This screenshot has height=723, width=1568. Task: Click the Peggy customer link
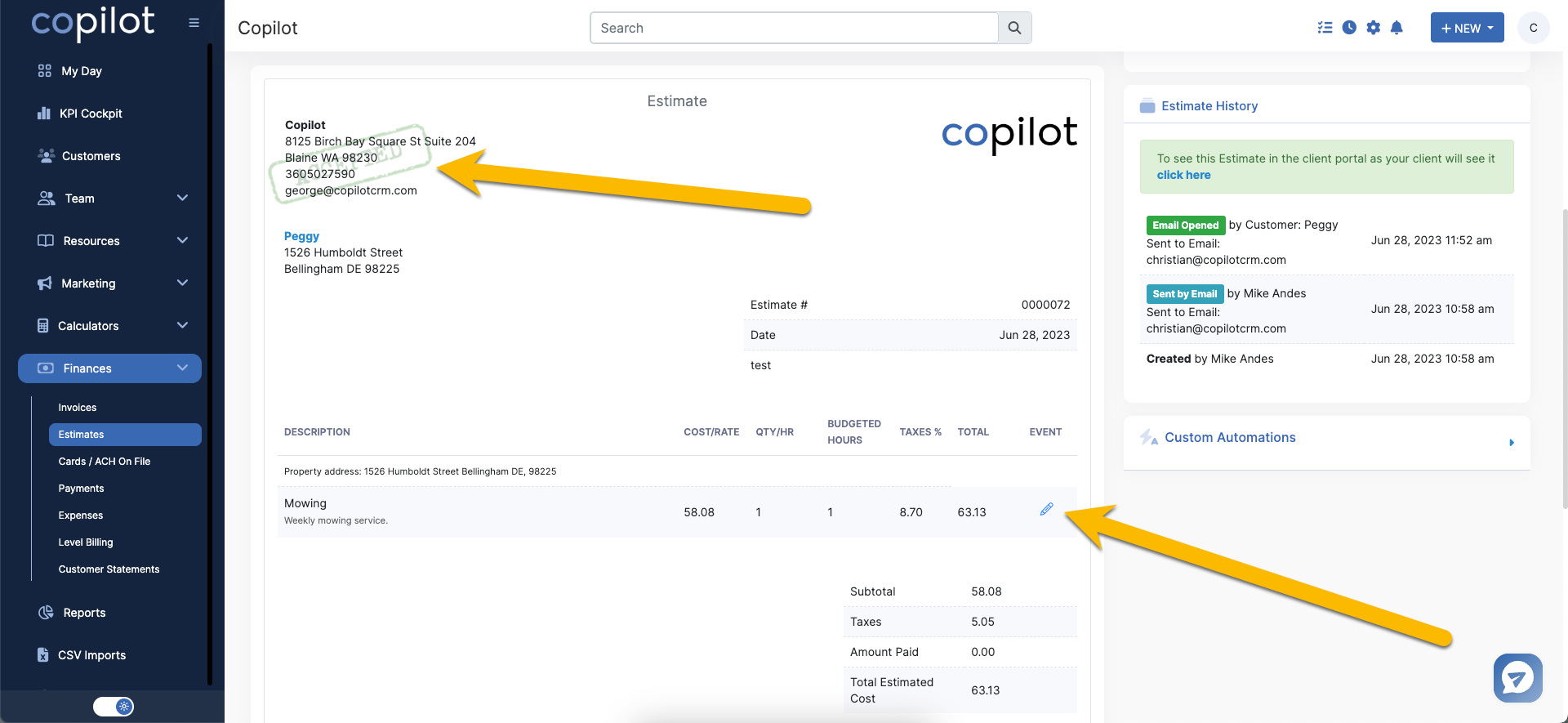[301, 236]
